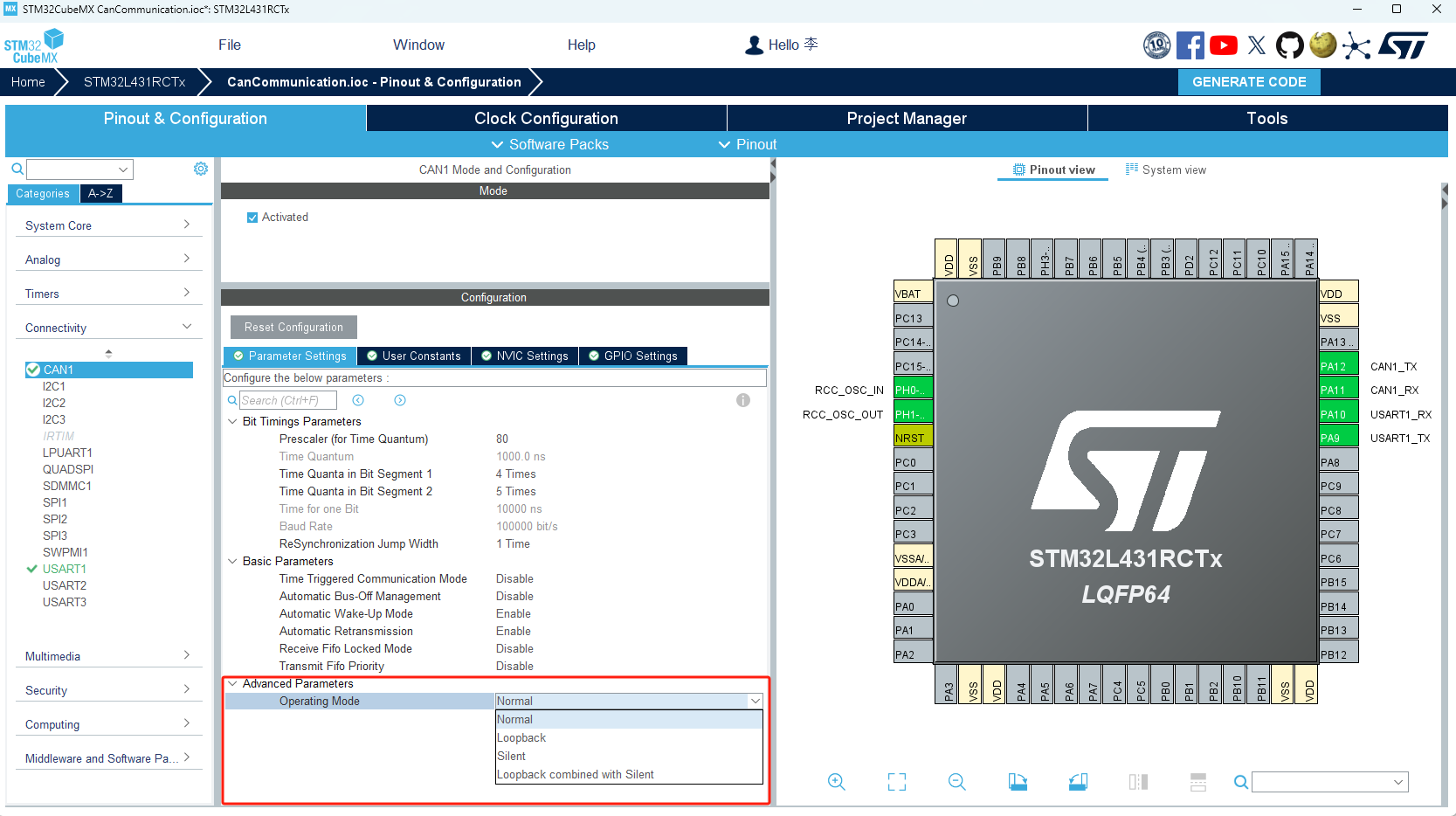This screenshot has height=816, width=1456.
Task: Rotate the chip counter-clockwise
Action: pyautogui.click(x=1078, y=782)
